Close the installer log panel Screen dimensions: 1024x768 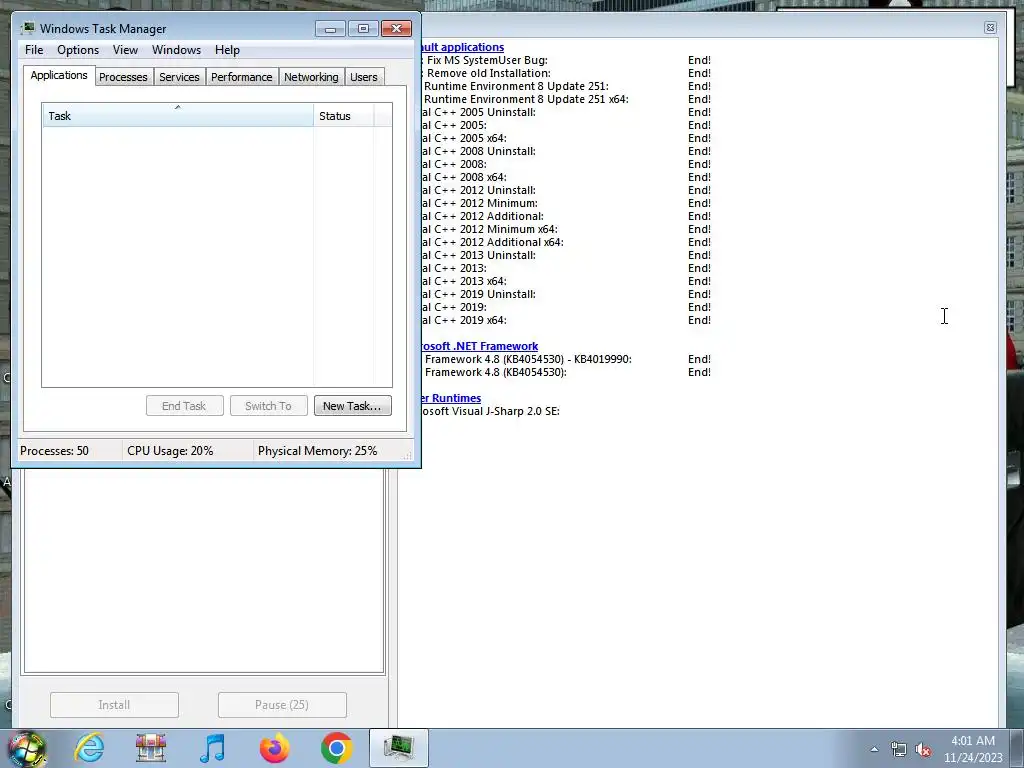[990, 27]
